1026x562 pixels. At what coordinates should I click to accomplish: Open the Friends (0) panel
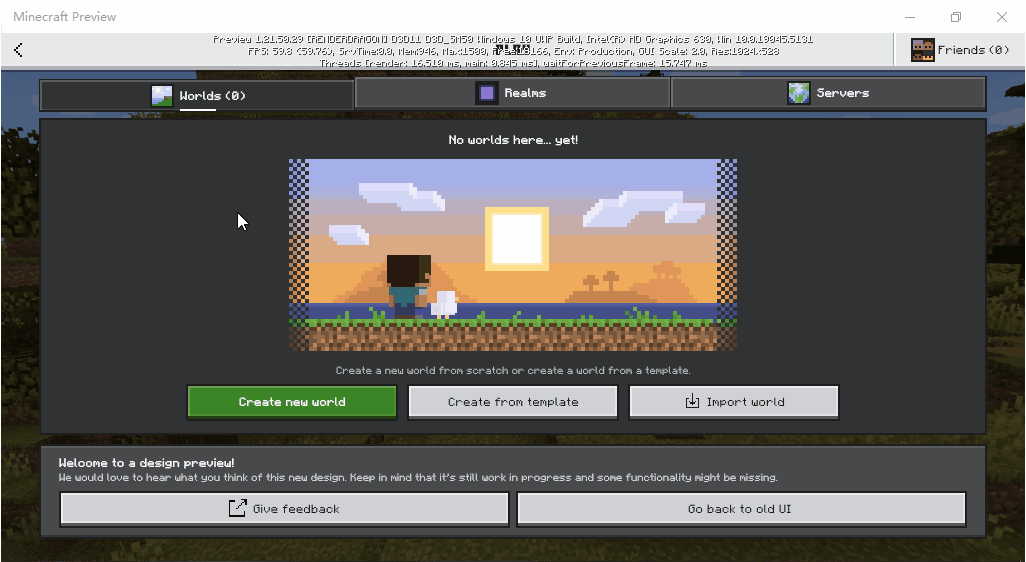(959, 50)
